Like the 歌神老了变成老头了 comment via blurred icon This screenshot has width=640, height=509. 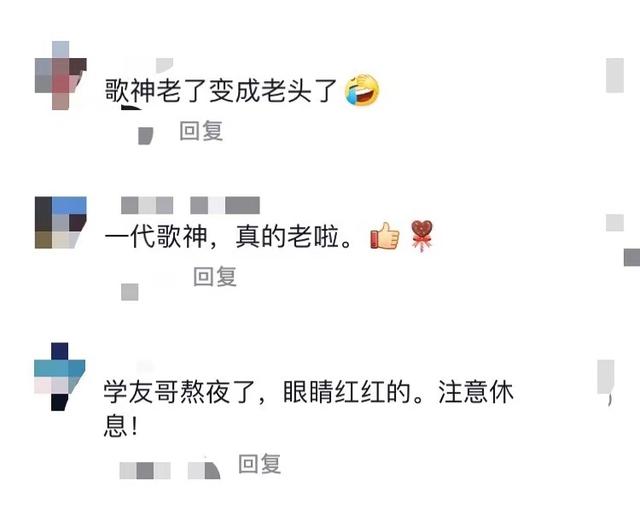(615, 76)
